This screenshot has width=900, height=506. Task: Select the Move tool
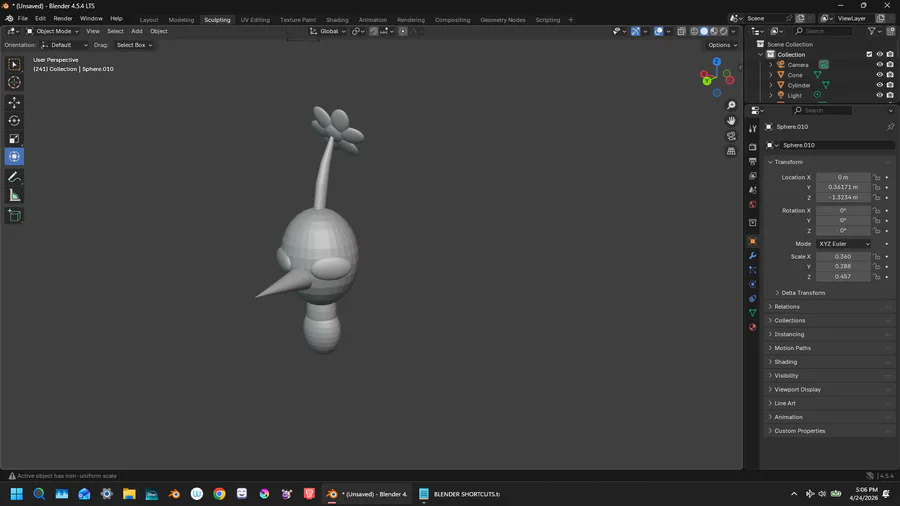pos(14,103)
